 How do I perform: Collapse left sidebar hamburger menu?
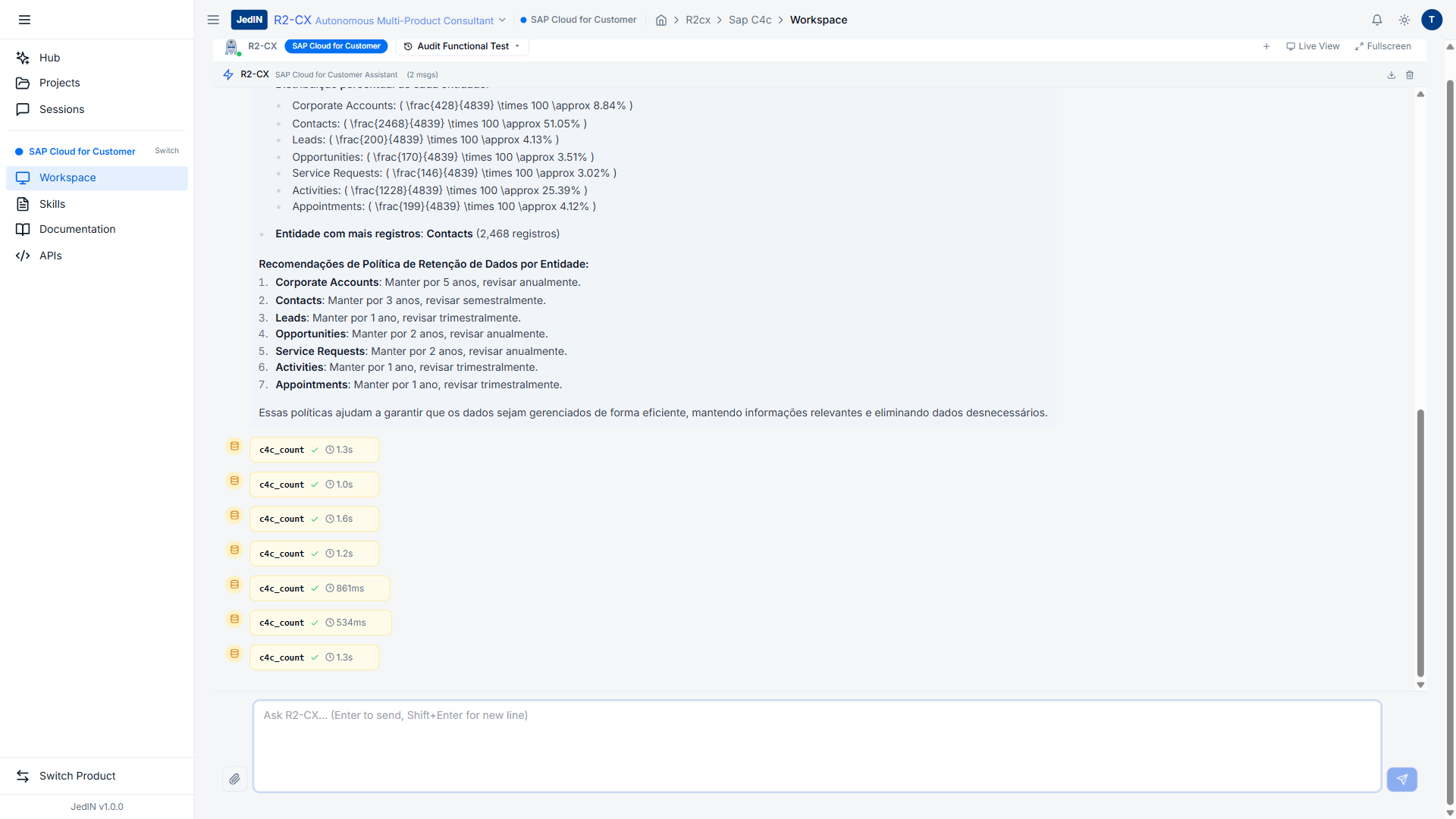coord(24,20)
